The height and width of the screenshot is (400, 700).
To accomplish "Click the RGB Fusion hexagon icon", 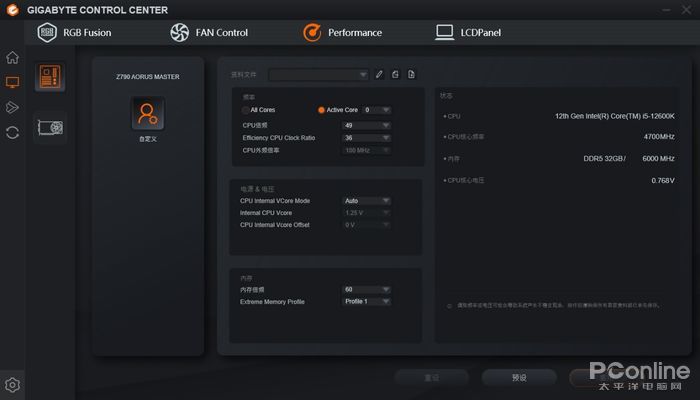I will [x=47, y=33].
